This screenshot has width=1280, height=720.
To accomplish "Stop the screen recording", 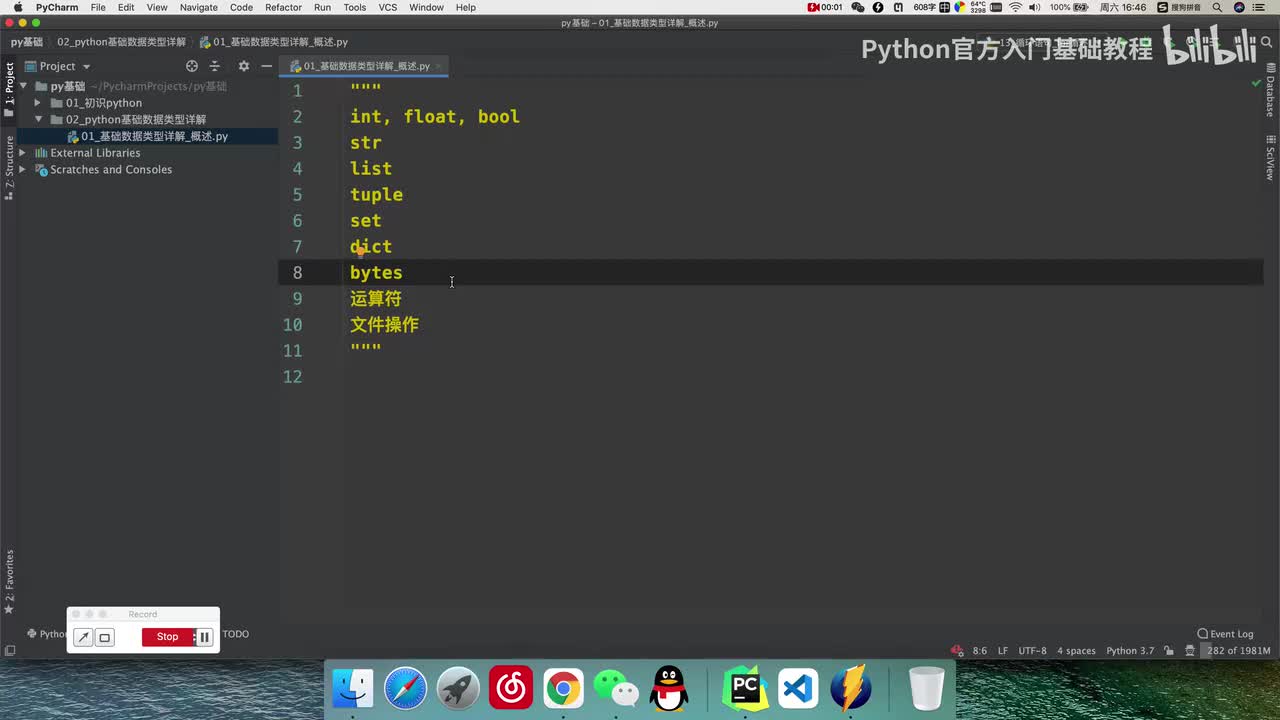I will point(167,637).
